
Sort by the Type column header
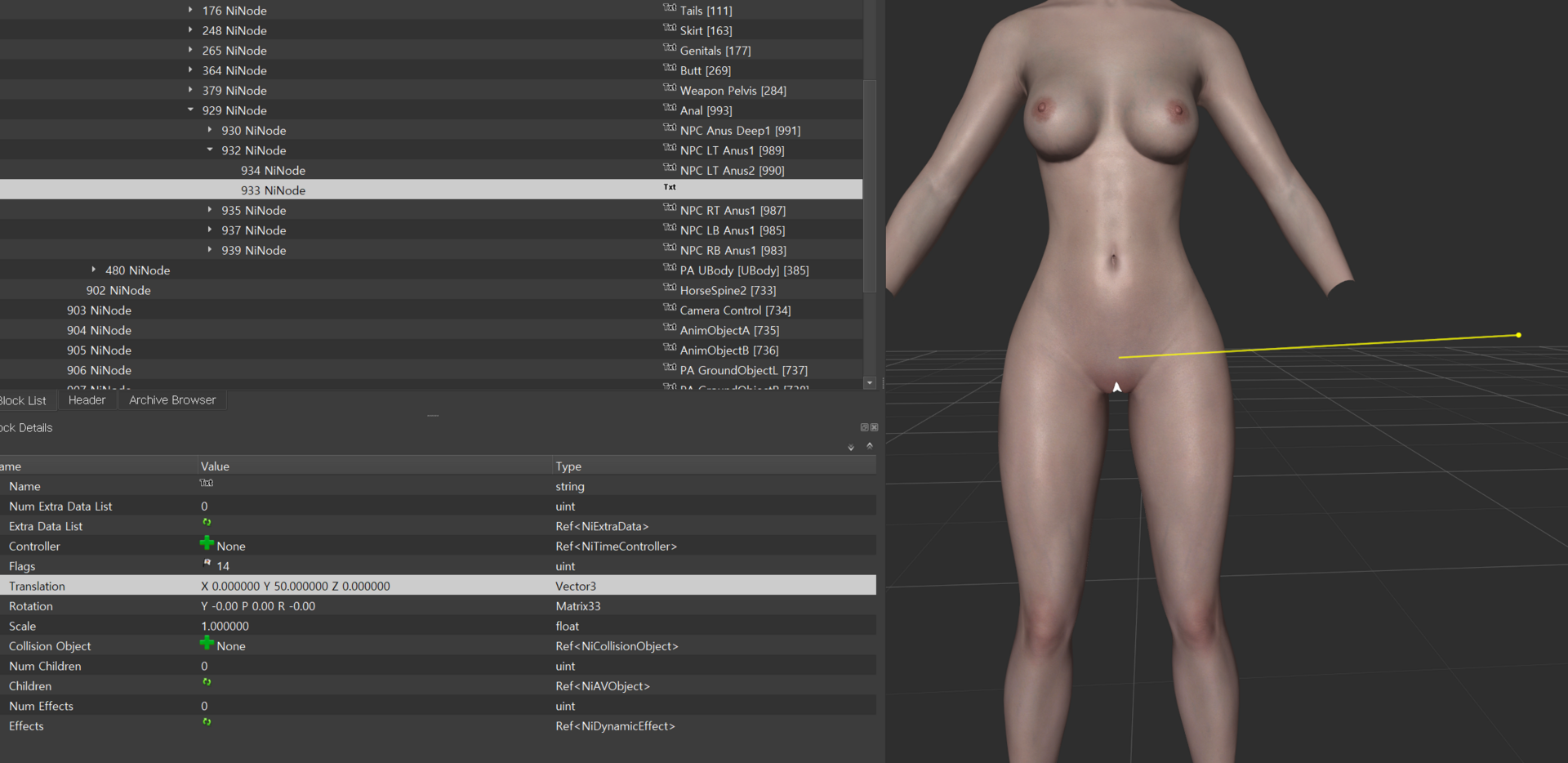(x=715, y=466)
